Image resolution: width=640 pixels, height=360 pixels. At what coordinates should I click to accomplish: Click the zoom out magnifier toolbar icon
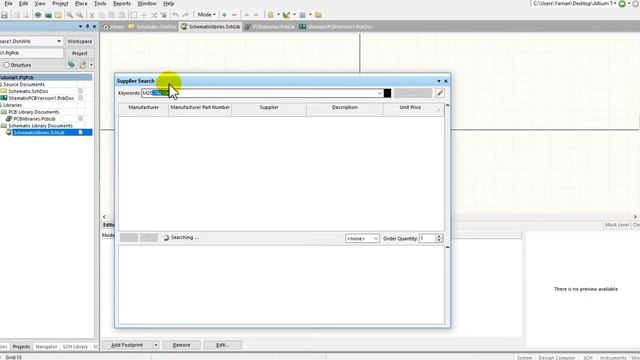[80, 15]
